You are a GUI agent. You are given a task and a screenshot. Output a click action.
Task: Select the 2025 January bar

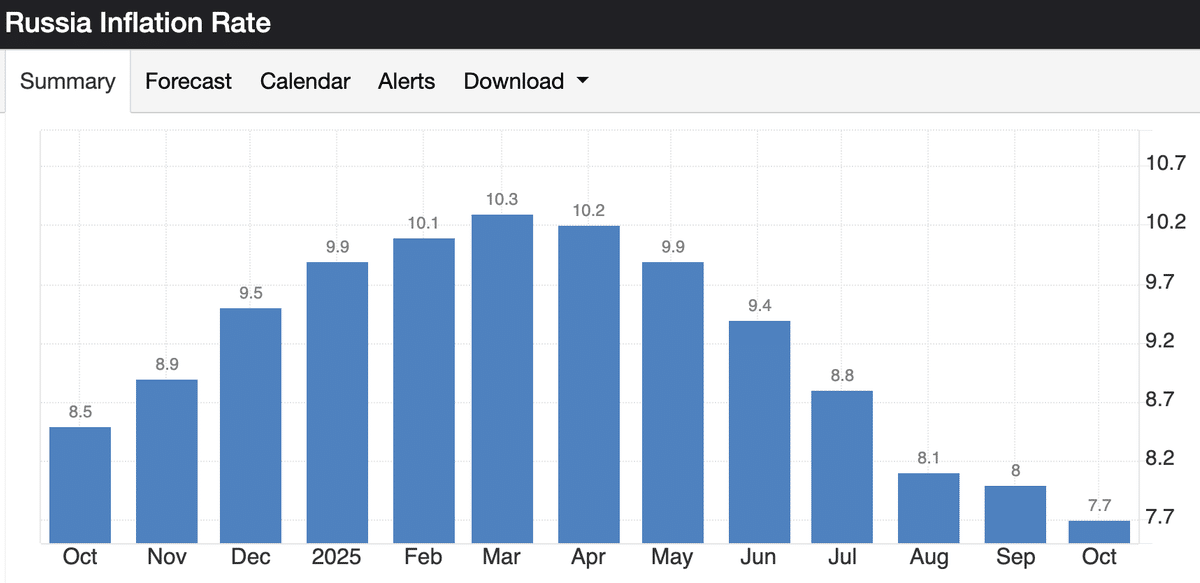337,402
